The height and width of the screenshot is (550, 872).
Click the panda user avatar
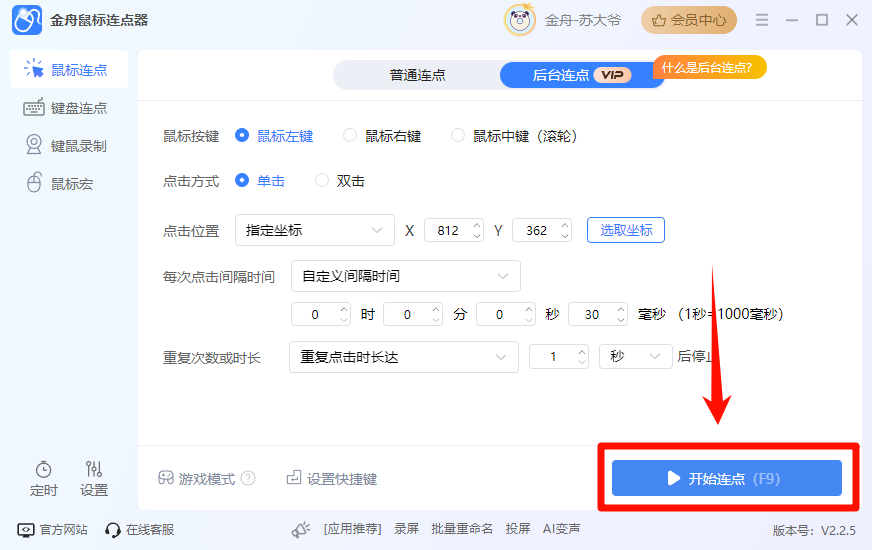519,21
